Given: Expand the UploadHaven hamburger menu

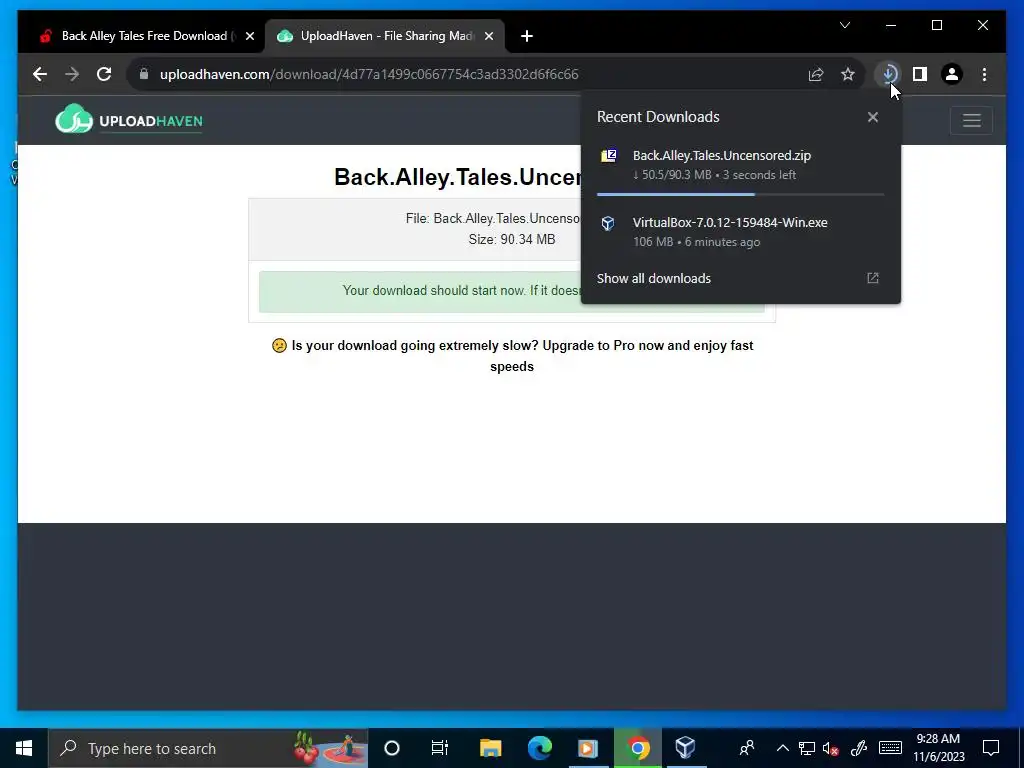Looking at the screenshot, I should pos(971,120).
